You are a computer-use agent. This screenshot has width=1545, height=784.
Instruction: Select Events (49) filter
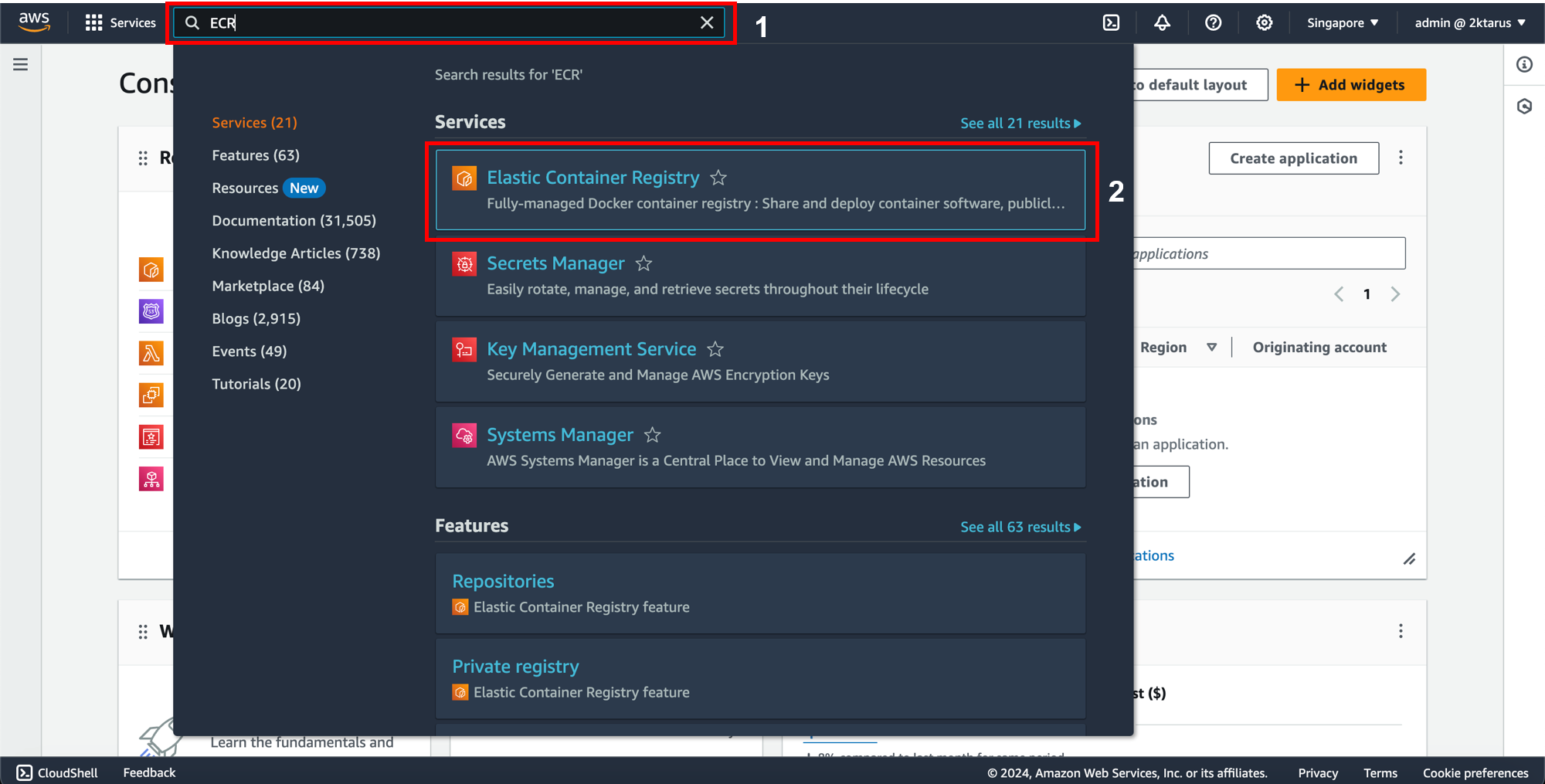pyautogui.click(x=249, y=351)
